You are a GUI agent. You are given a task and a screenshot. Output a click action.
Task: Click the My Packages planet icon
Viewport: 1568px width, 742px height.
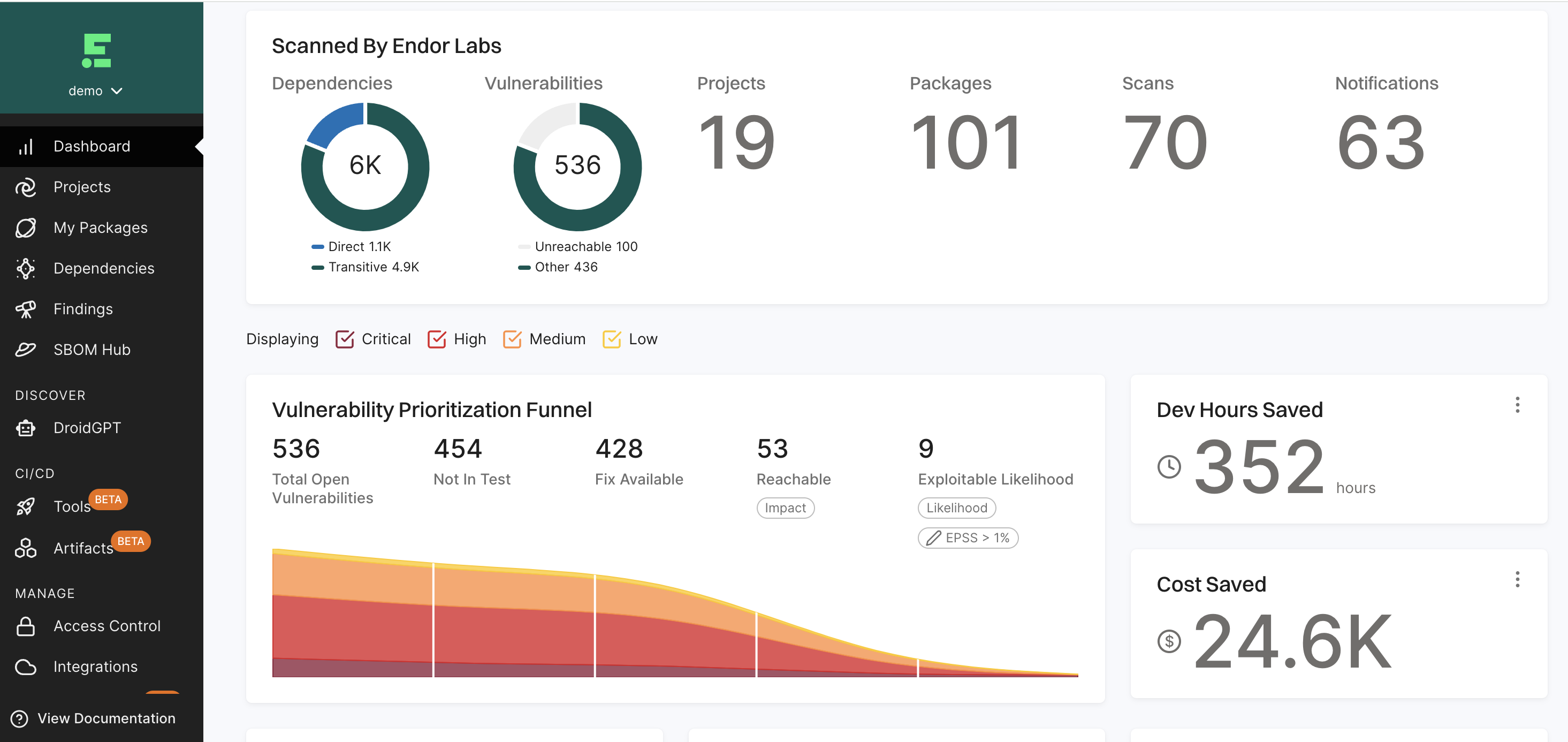click(26, 228)
